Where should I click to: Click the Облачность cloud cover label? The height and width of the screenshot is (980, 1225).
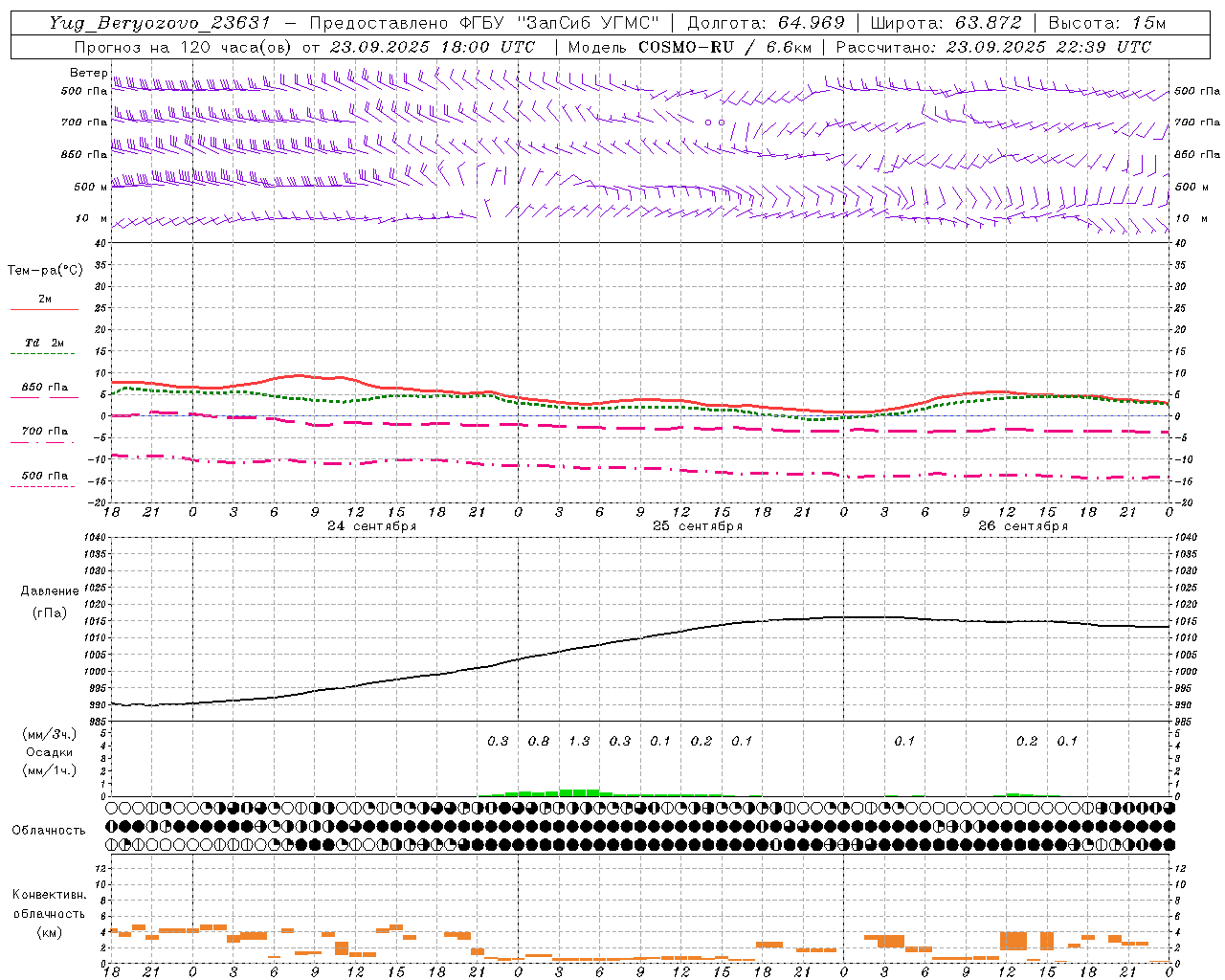pos(49,831)
